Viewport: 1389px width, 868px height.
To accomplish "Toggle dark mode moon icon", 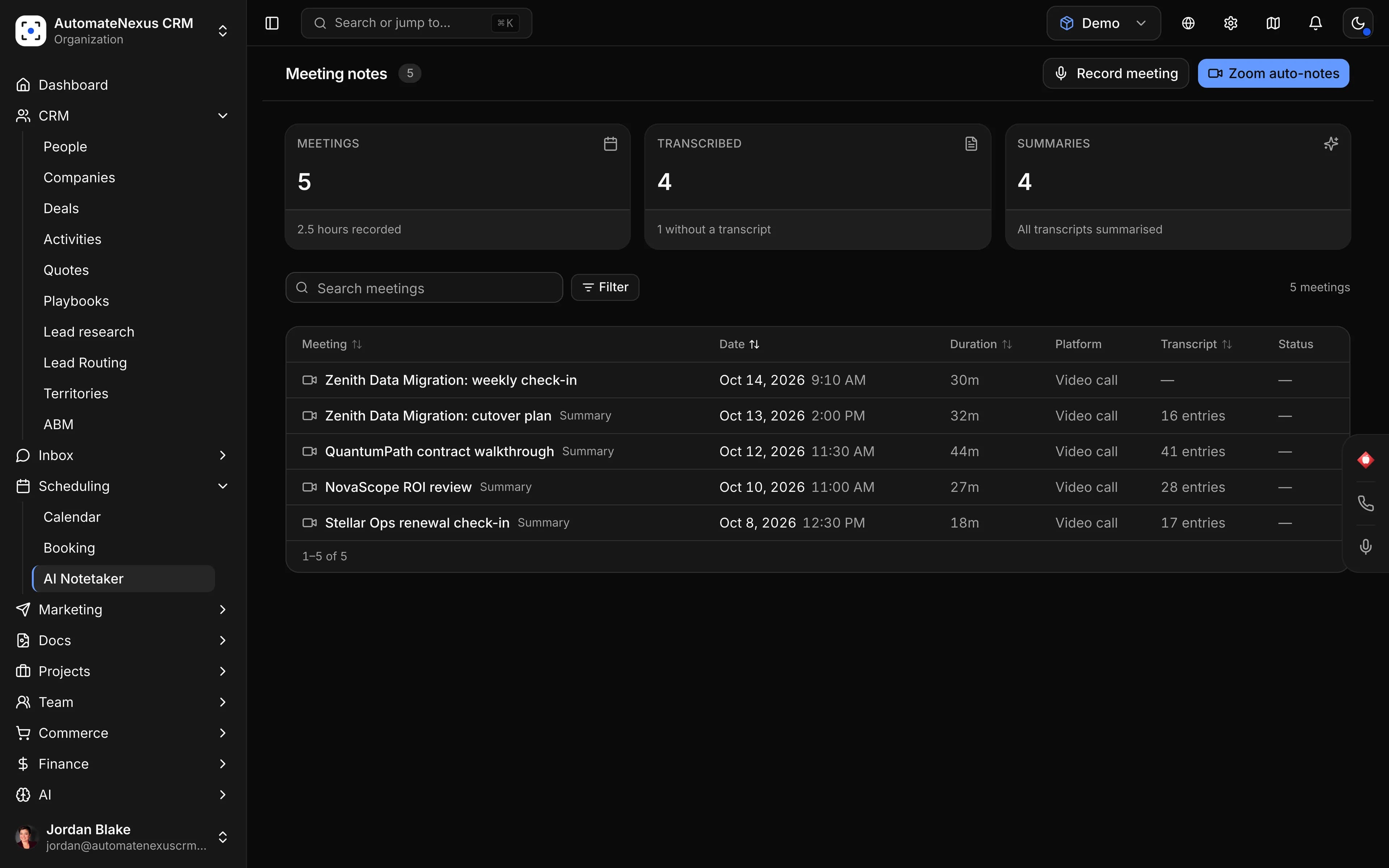I will click(x=1358, y=23).
